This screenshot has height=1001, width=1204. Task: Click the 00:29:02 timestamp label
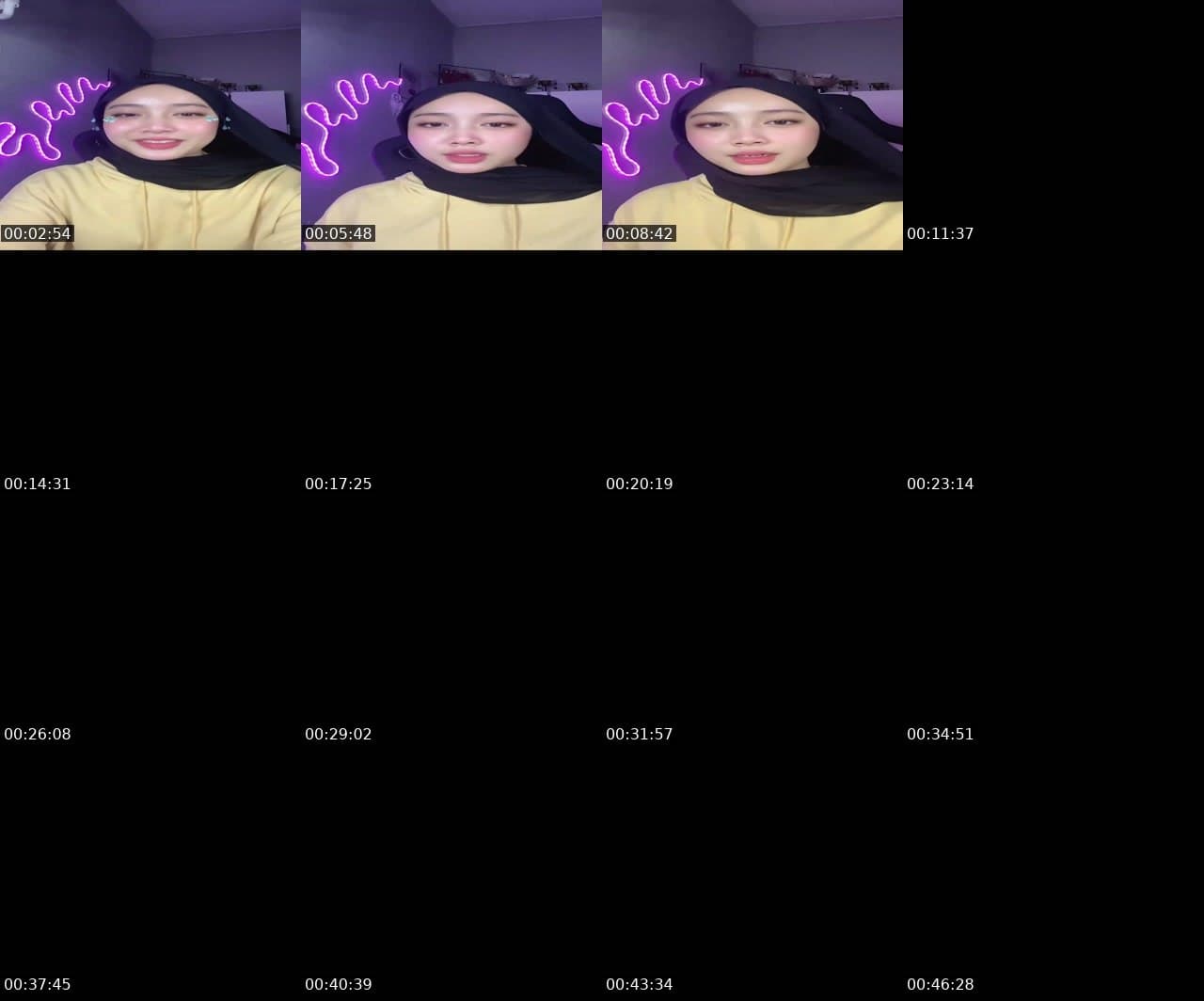tap(339, 734)
